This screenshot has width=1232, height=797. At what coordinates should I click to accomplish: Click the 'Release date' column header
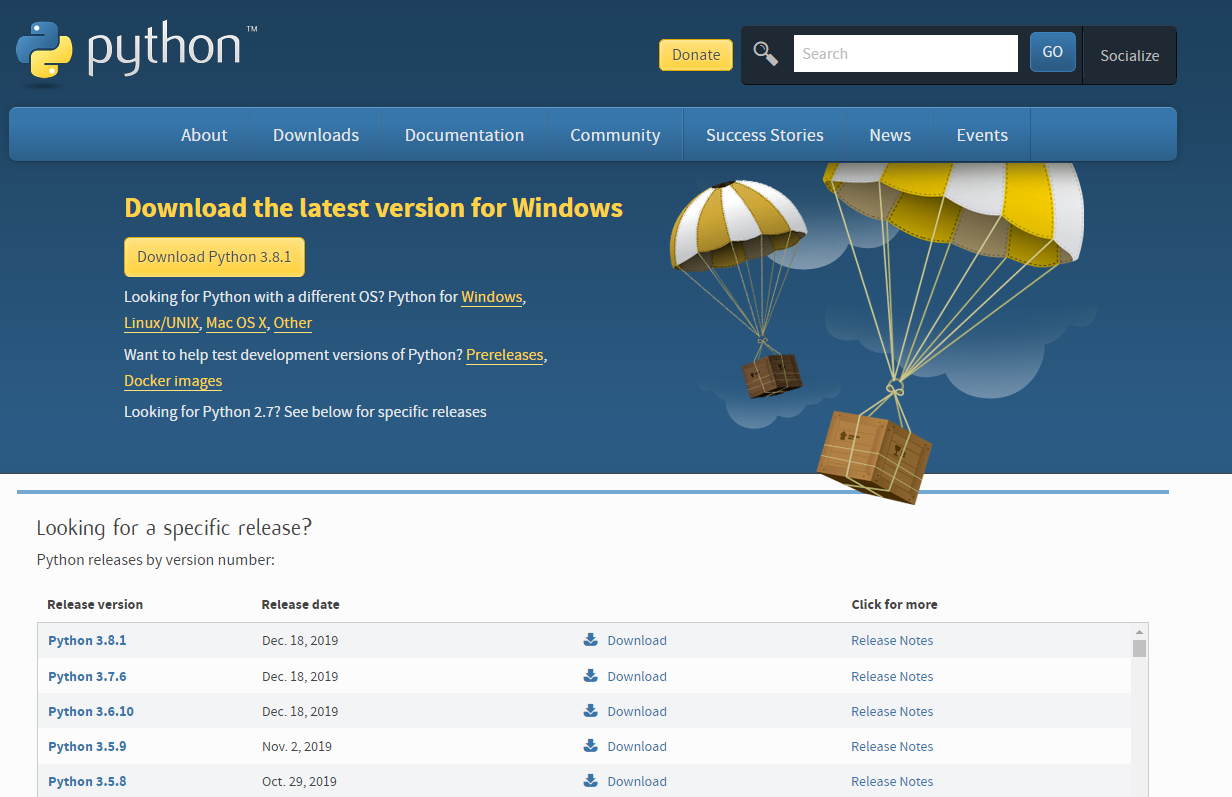point(300,604)
